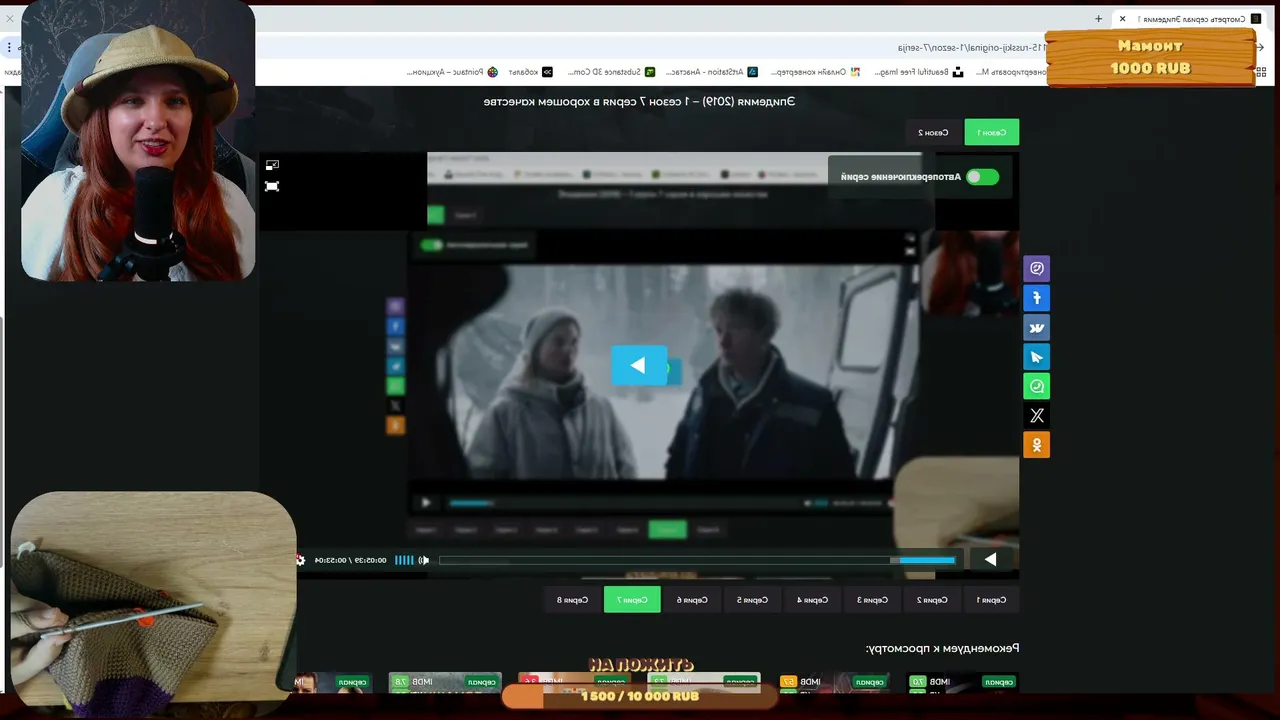Share the episode on X
Viewport: 1280px width, 720px height.
coord(1036,415)
